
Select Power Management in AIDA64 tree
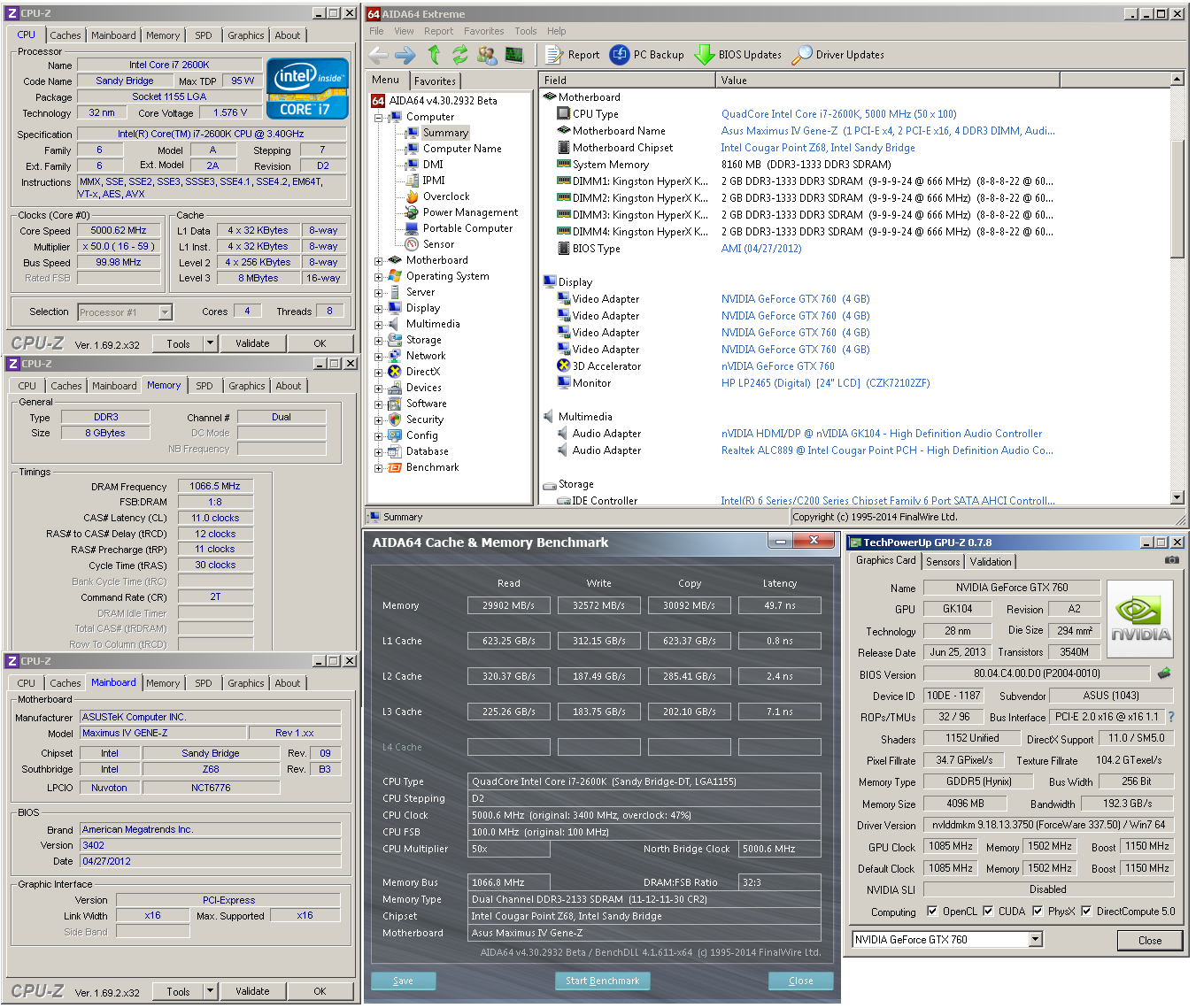point(470,212)
